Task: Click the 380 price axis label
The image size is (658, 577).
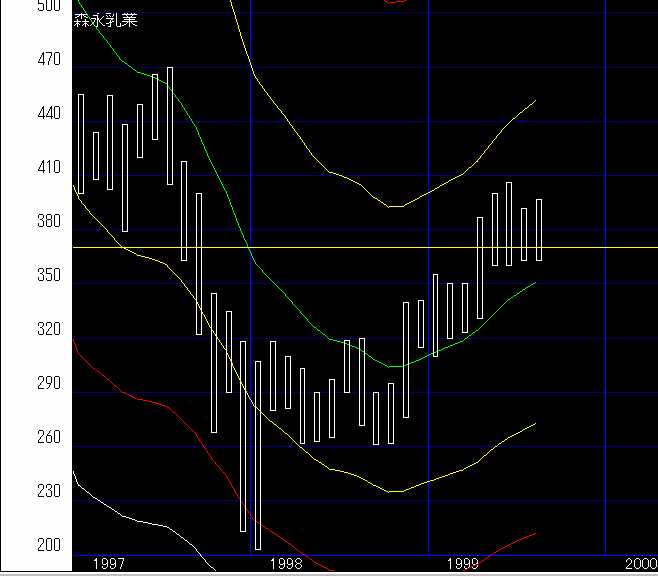Action: click(48, 222)
